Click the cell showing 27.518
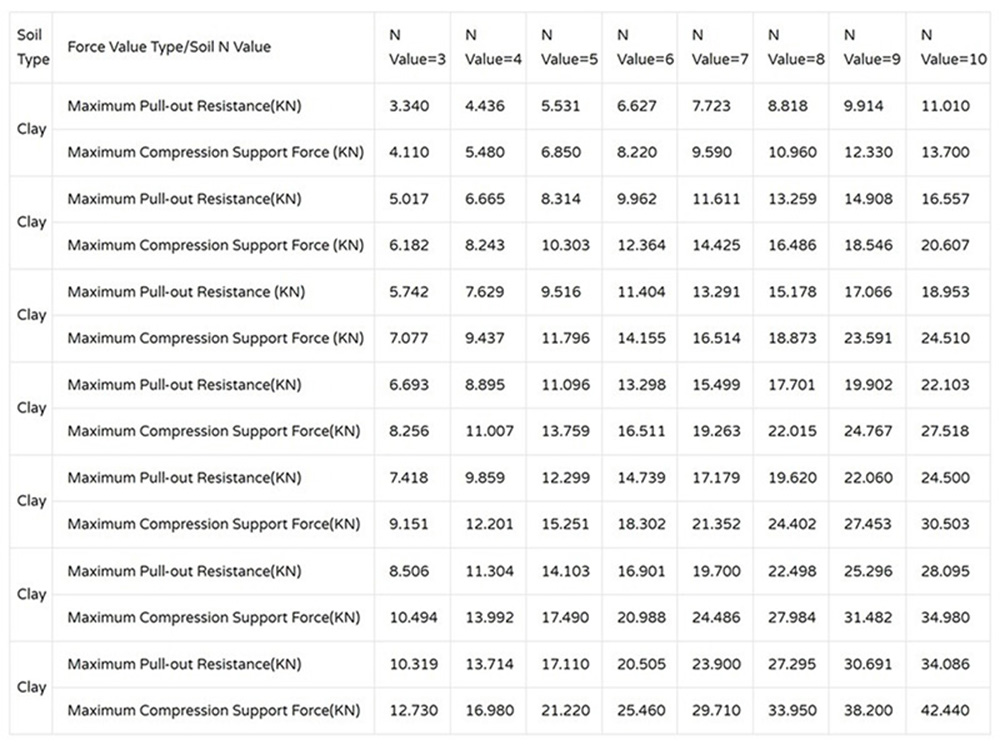This screenshot has width=1000, height=750. [x=945, y=431]
